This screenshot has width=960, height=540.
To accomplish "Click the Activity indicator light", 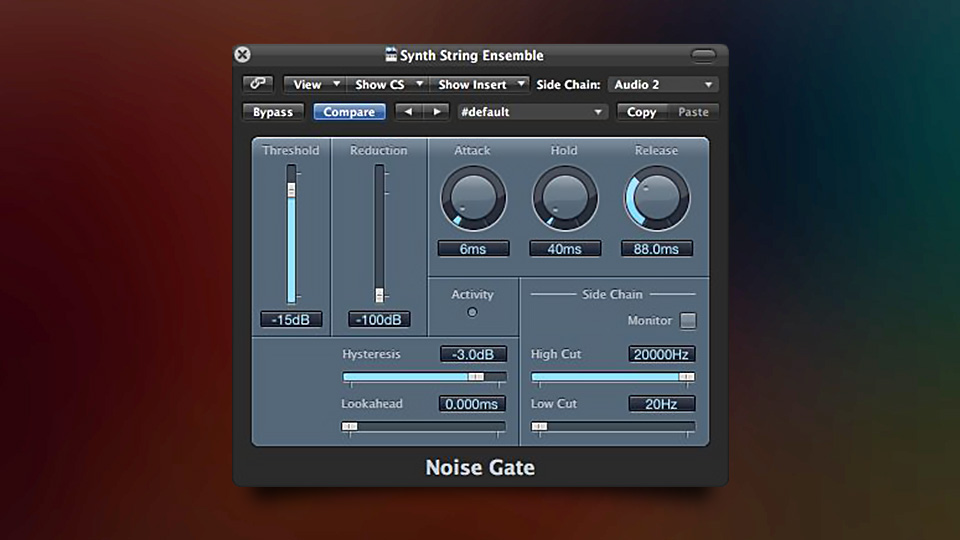I will [x=472, y=312].
